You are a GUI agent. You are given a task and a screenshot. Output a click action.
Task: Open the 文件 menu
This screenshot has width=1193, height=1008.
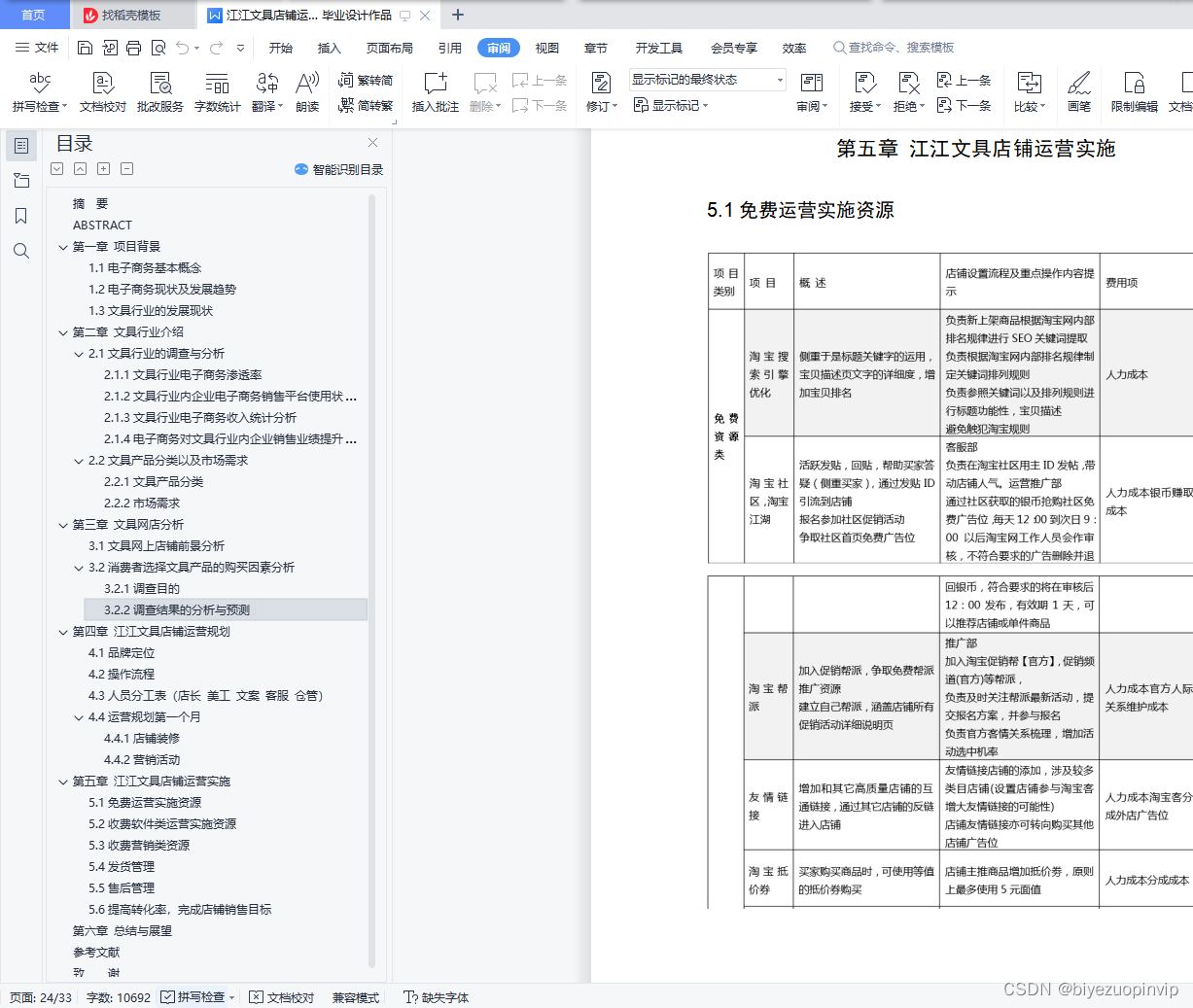tap(37, 47)
